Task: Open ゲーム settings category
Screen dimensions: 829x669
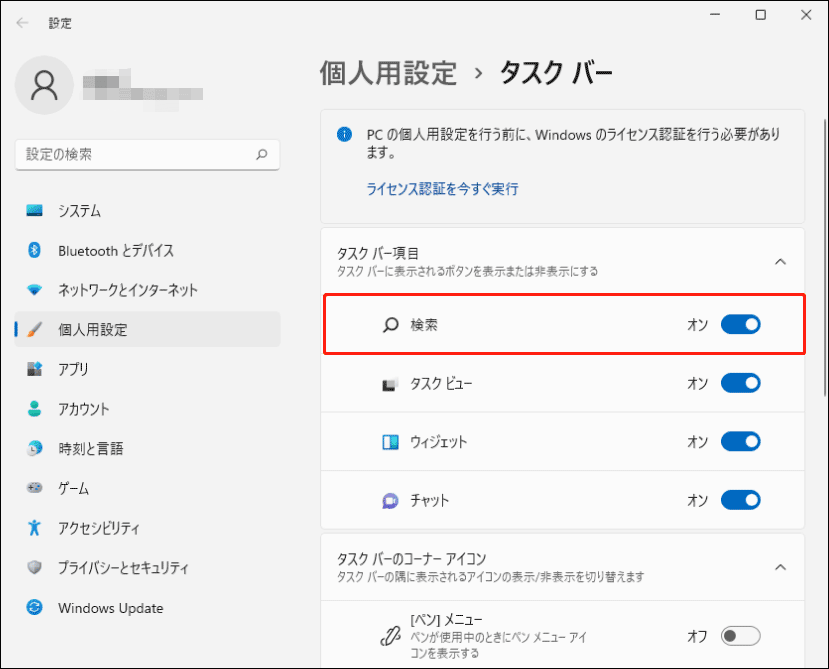Action: 148,488
